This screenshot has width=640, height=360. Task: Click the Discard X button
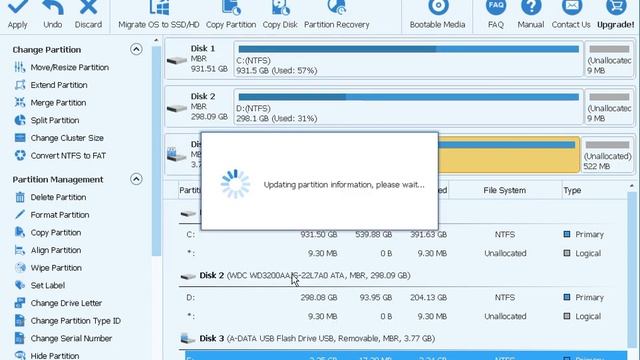[88, 15]
